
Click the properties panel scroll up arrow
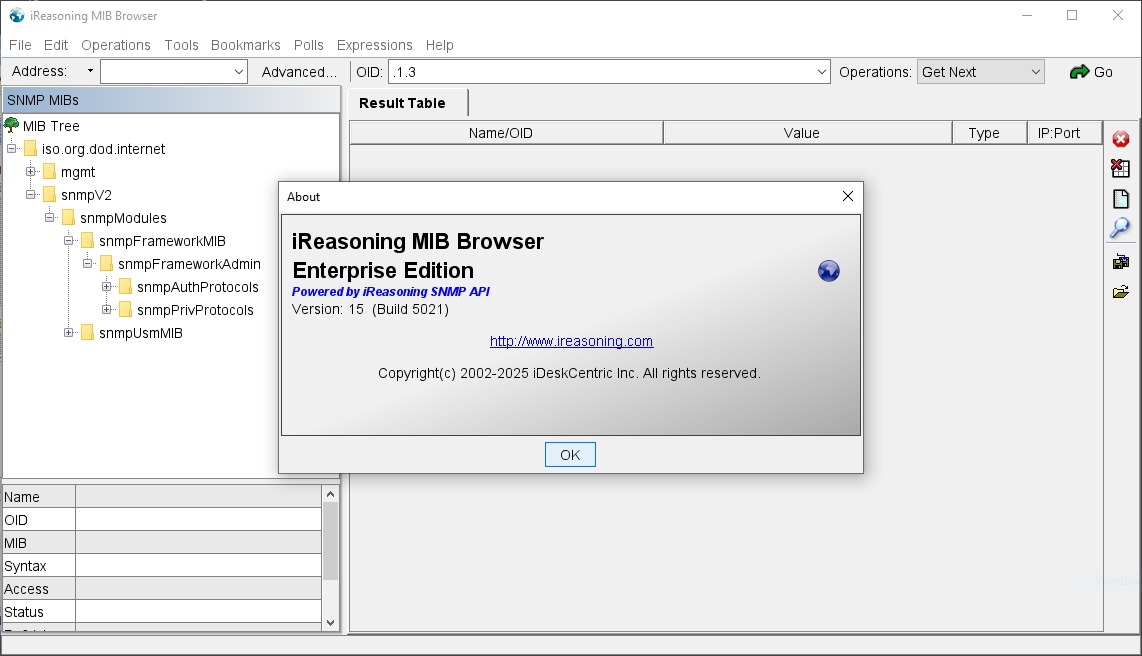click(330, 494)
